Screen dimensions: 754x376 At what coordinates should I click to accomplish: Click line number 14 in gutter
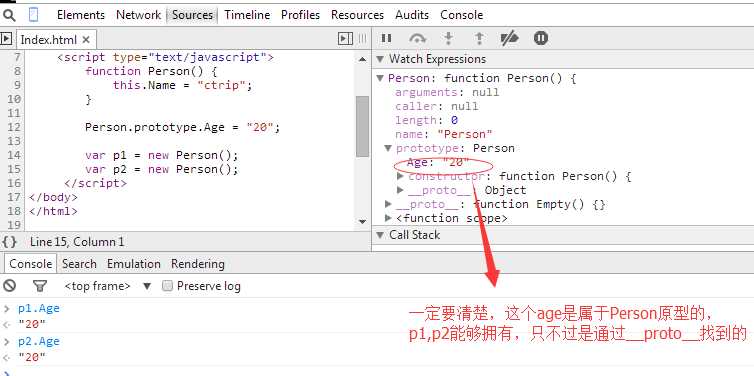[14, 155]
